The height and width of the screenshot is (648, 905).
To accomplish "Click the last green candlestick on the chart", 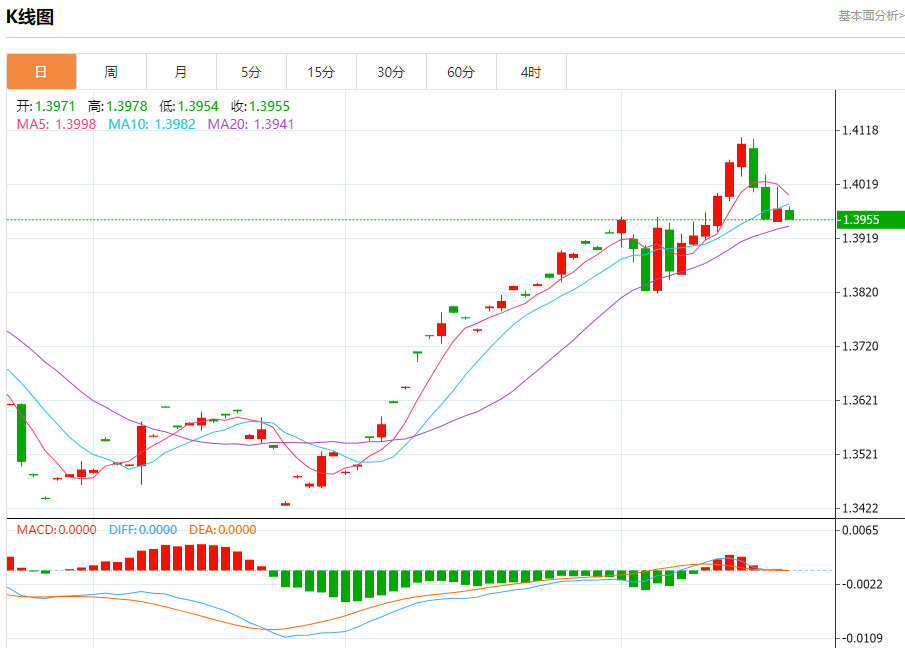I will (x=790, y=215).
